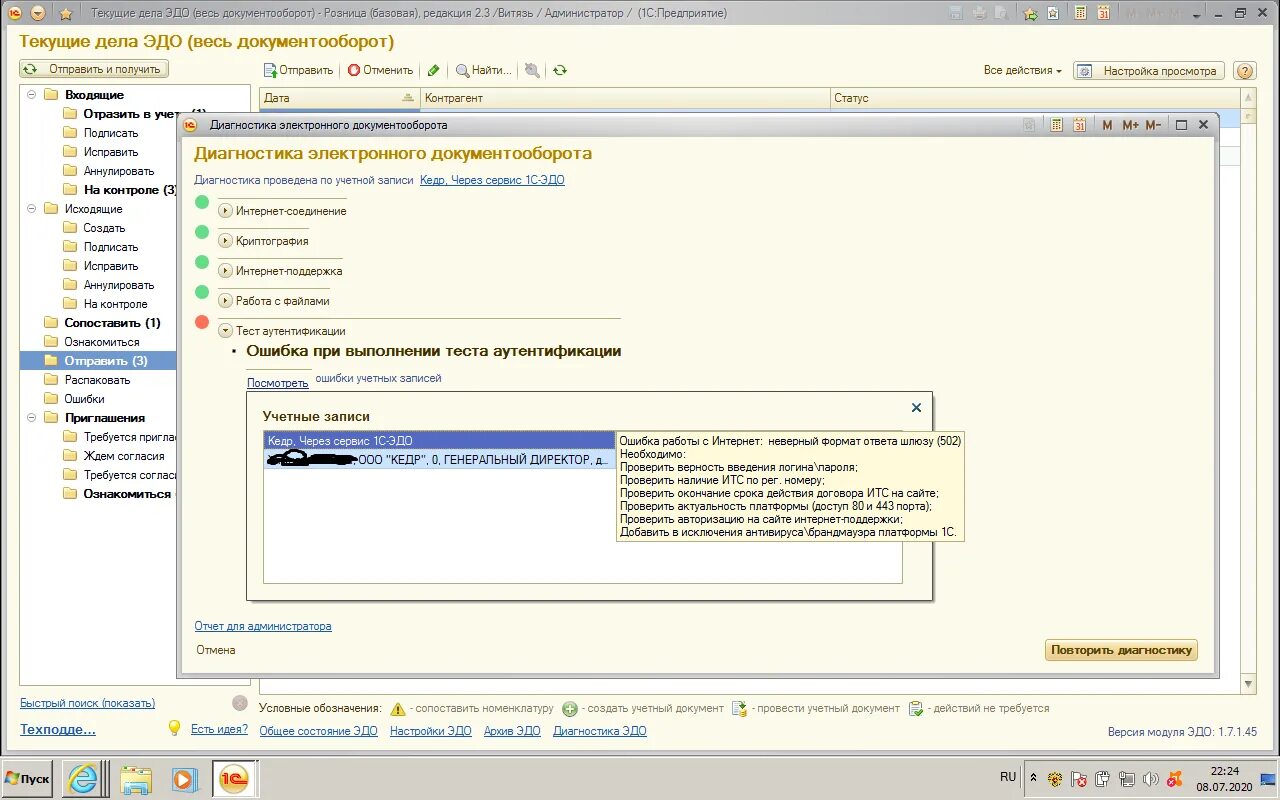Click the green pencil edit icon
This screenshot has width=1280, height=800.
[433, 70]
